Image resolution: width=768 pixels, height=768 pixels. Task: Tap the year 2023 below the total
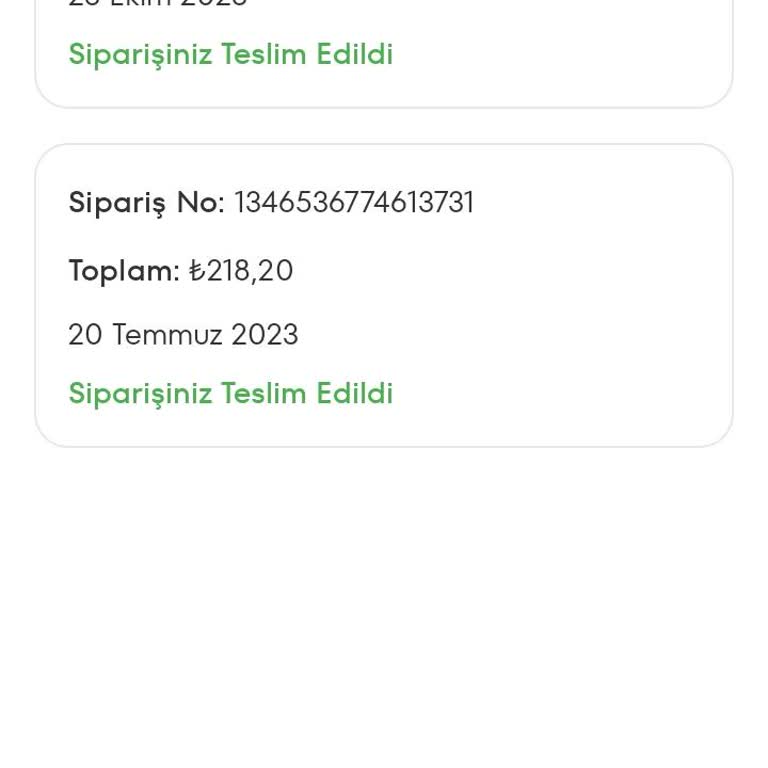click(x=265, y=335)
